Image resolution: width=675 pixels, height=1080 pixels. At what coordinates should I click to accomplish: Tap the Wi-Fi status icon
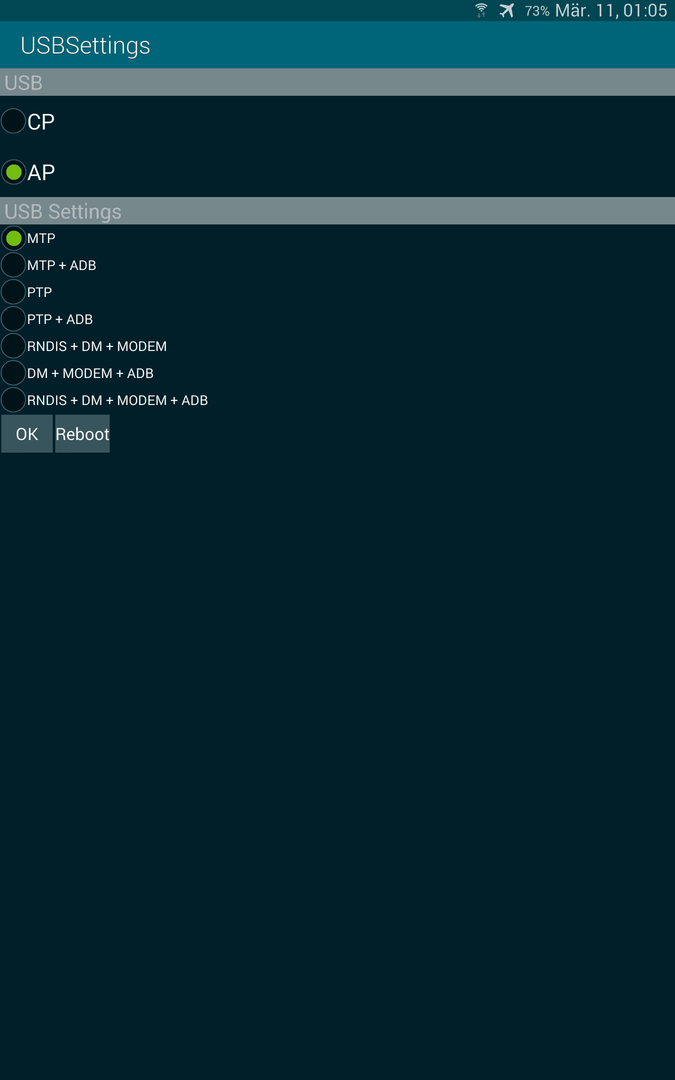481,10
